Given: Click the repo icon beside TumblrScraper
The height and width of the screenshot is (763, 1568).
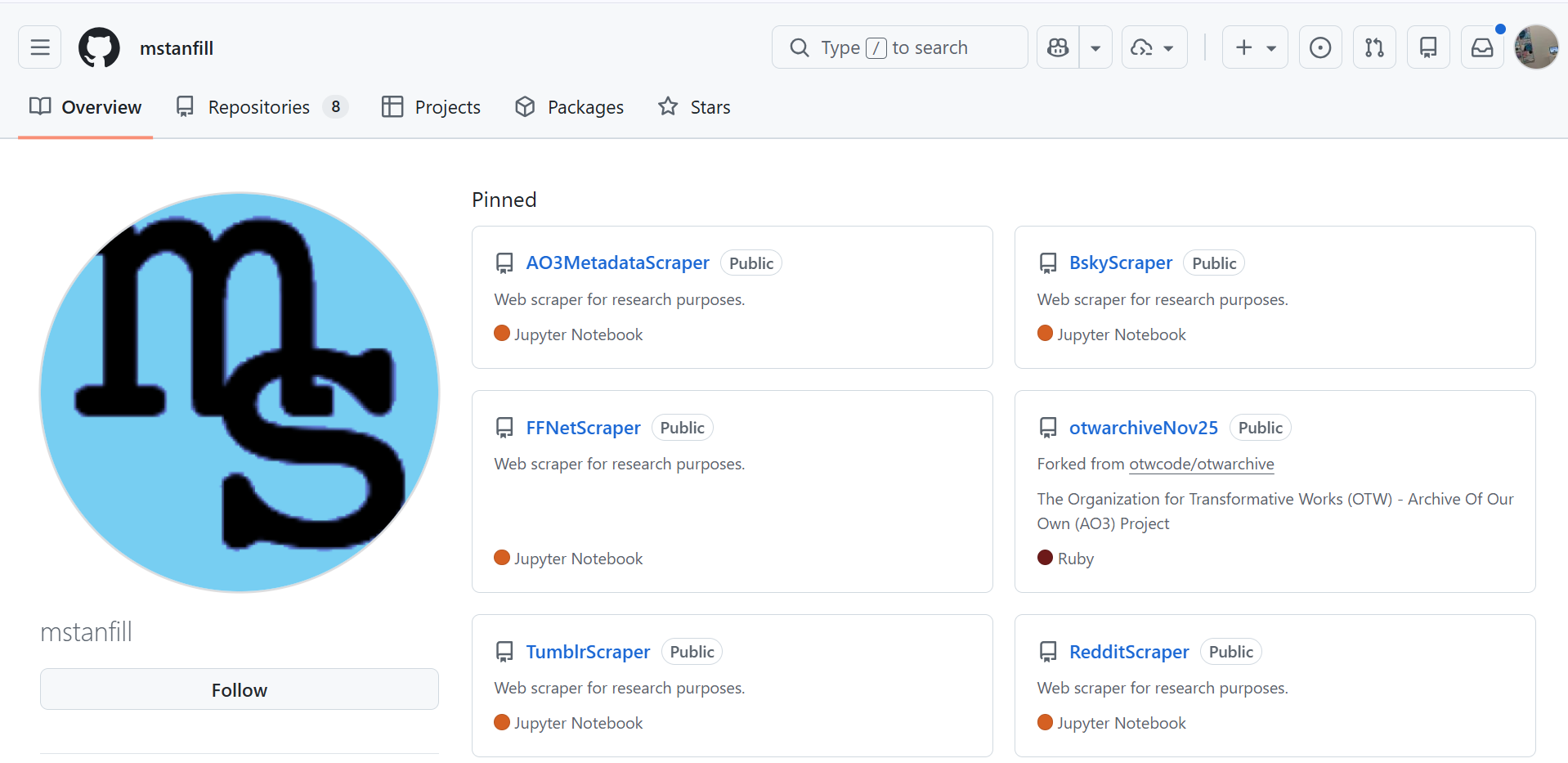Looking at the screenshot, I should coord(504,652).
